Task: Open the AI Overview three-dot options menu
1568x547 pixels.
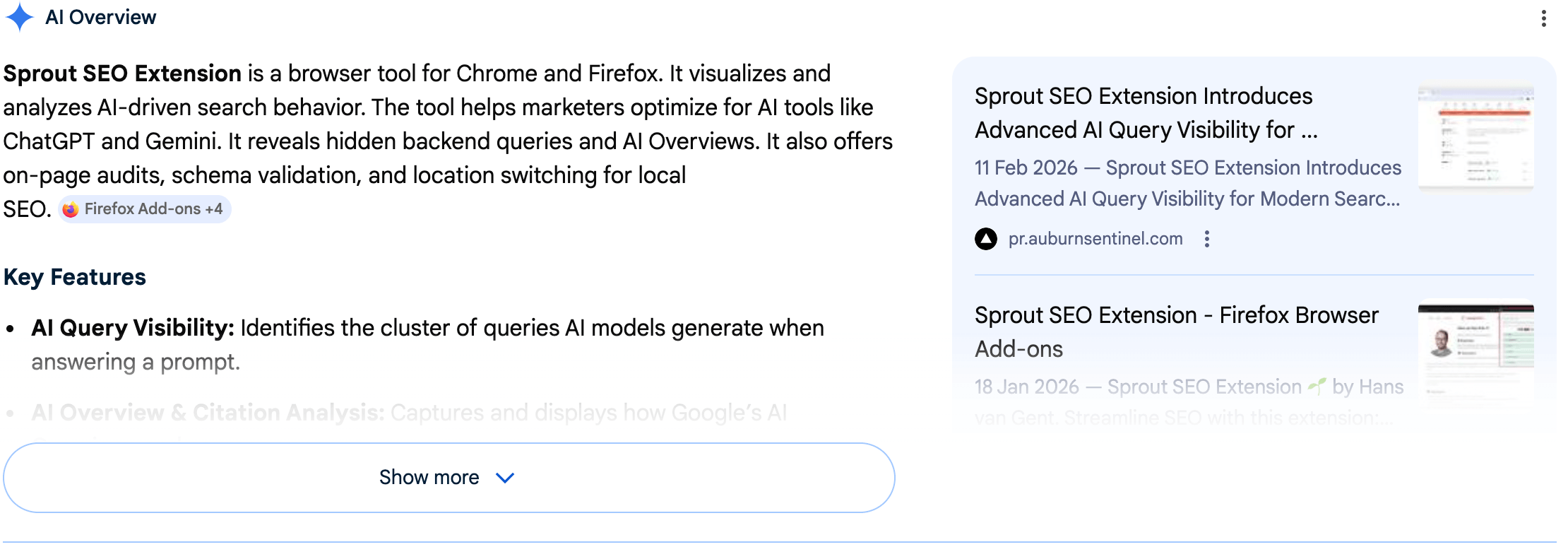Action: pyautogui.click(x=1543, y=18)
